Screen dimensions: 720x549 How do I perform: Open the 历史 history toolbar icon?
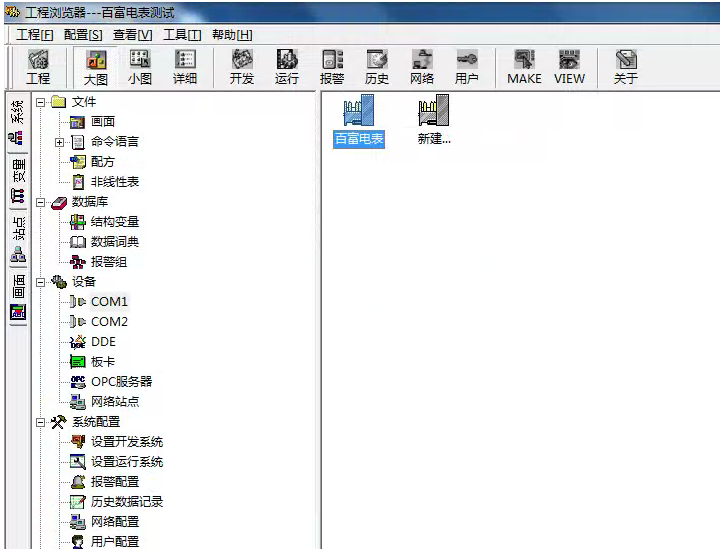pos(377,67)
